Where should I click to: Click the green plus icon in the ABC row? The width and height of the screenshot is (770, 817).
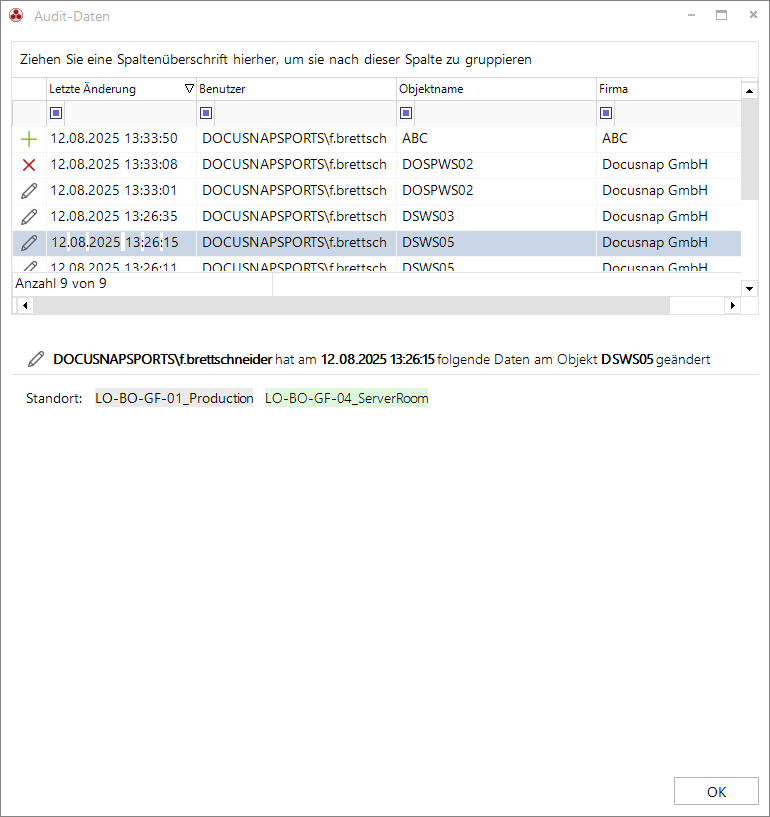[x=29, y=139]
